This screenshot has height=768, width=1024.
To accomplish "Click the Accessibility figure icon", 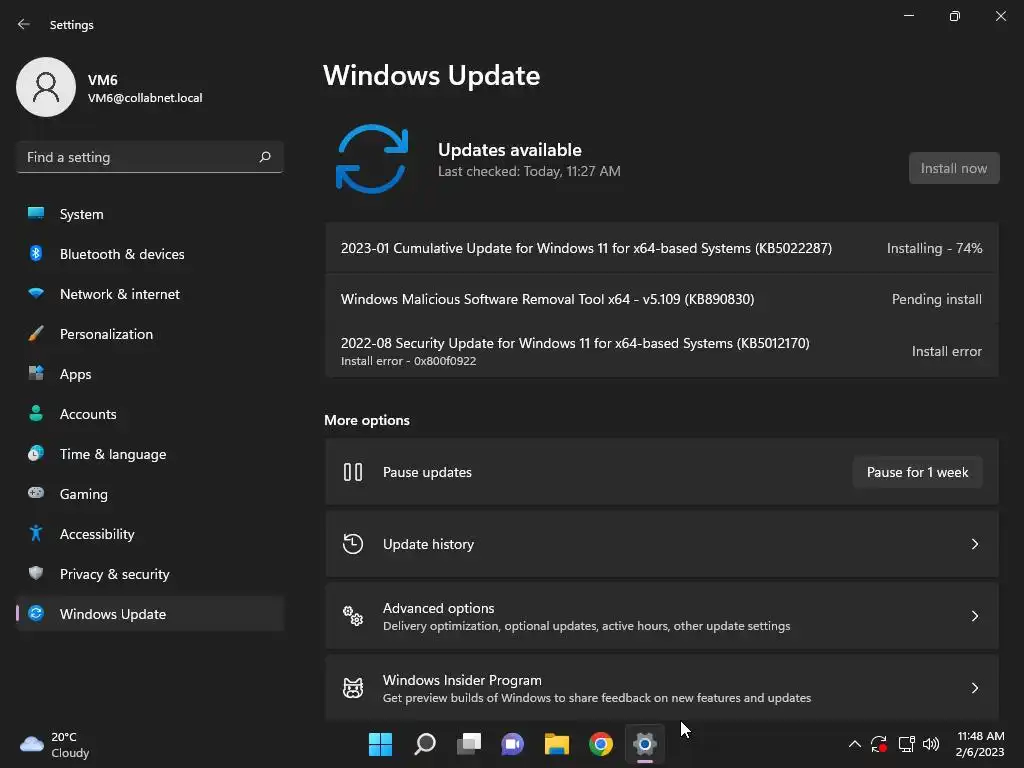I will click(36, 534).
